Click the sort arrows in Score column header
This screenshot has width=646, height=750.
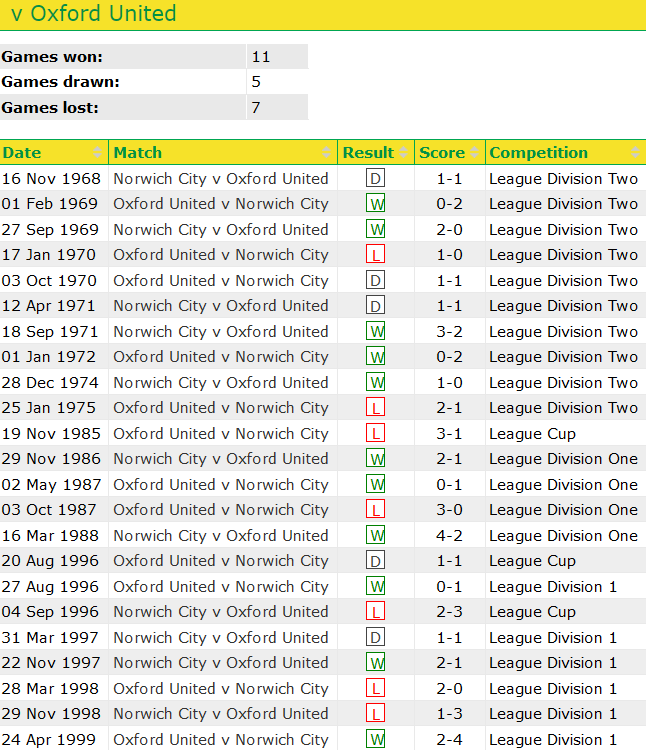(475, 153)
